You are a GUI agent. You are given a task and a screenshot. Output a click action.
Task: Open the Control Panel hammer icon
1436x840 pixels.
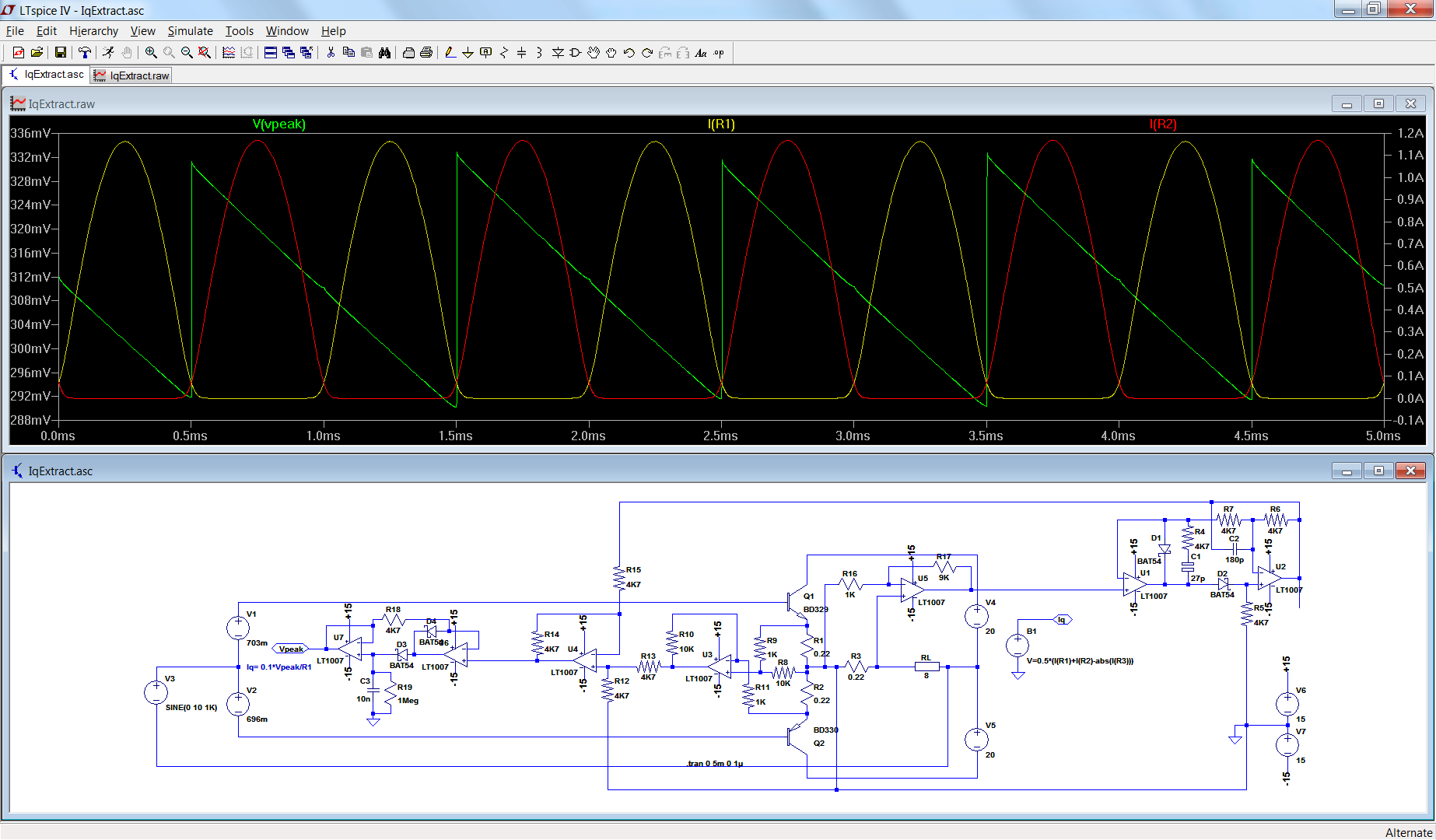85,52
